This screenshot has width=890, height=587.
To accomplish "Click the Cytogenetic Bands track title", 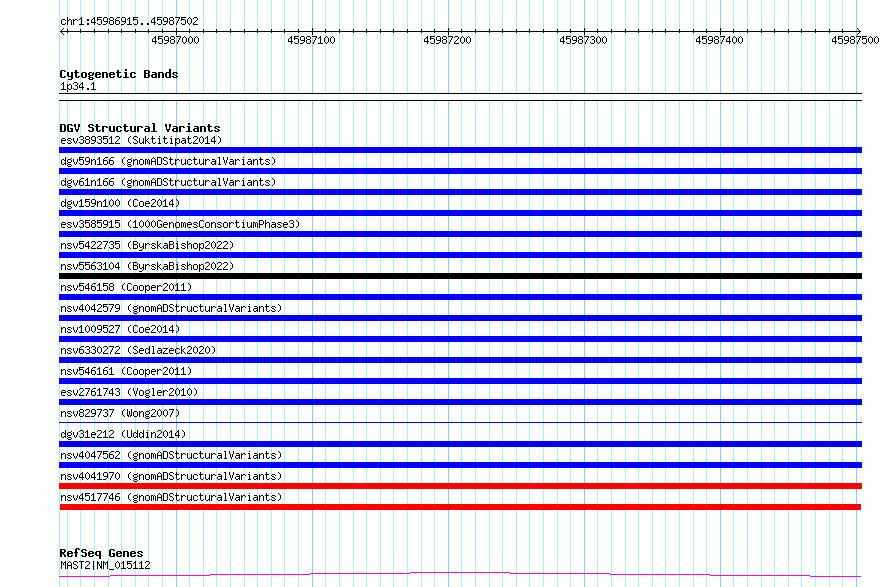I will (x=119, y=74).
